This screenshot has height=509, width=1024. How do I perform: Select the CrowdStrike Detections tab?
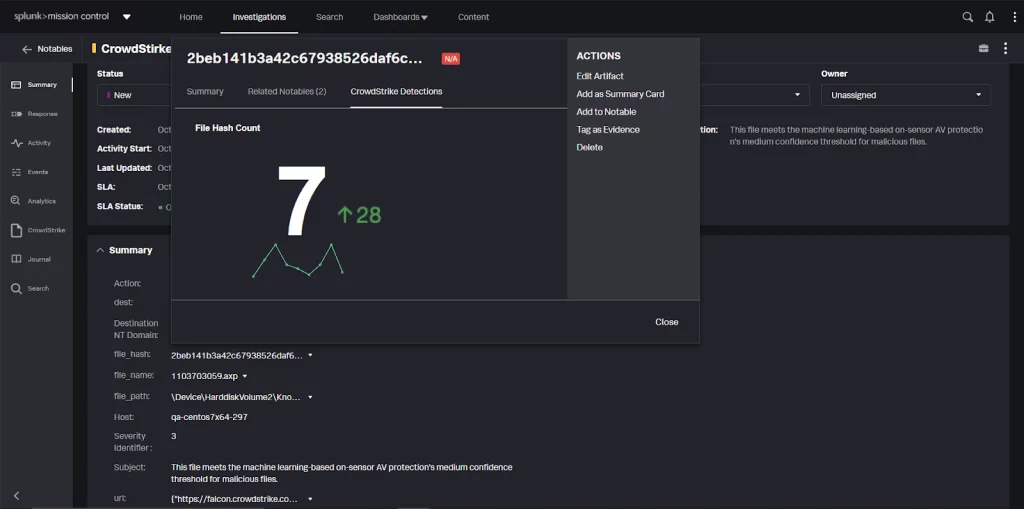[396, 91]
